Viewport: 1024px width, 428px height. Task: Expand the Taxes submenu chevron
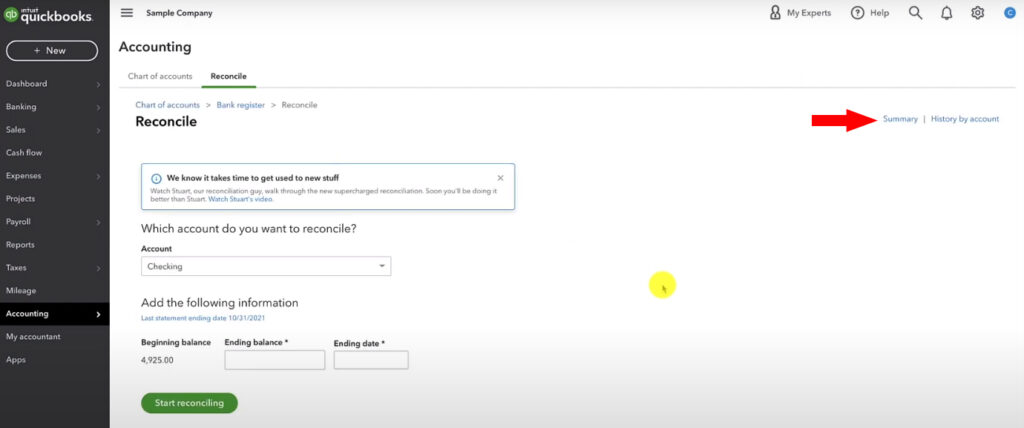(98, 268)
